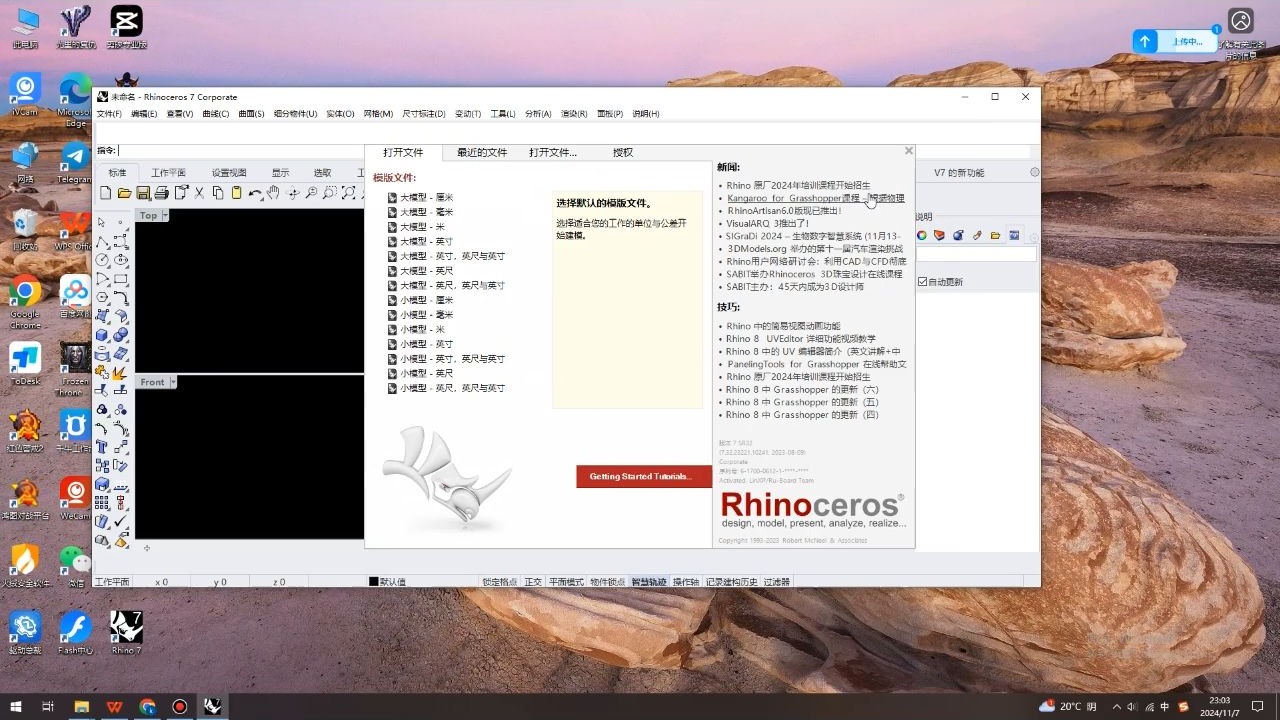Click the Save floppy disk toolbar icon

143,193
